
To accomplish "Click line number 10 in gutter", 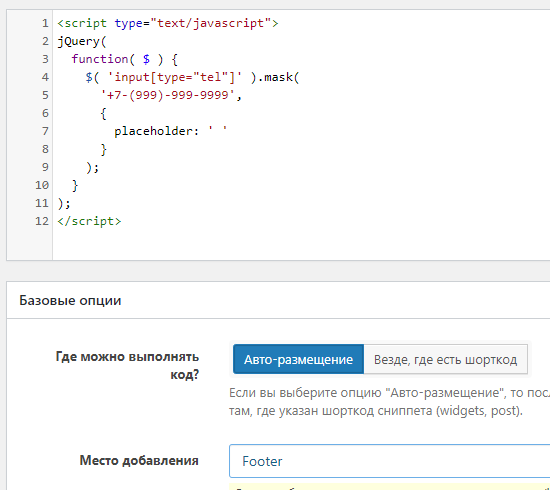I will click(42, 185).
